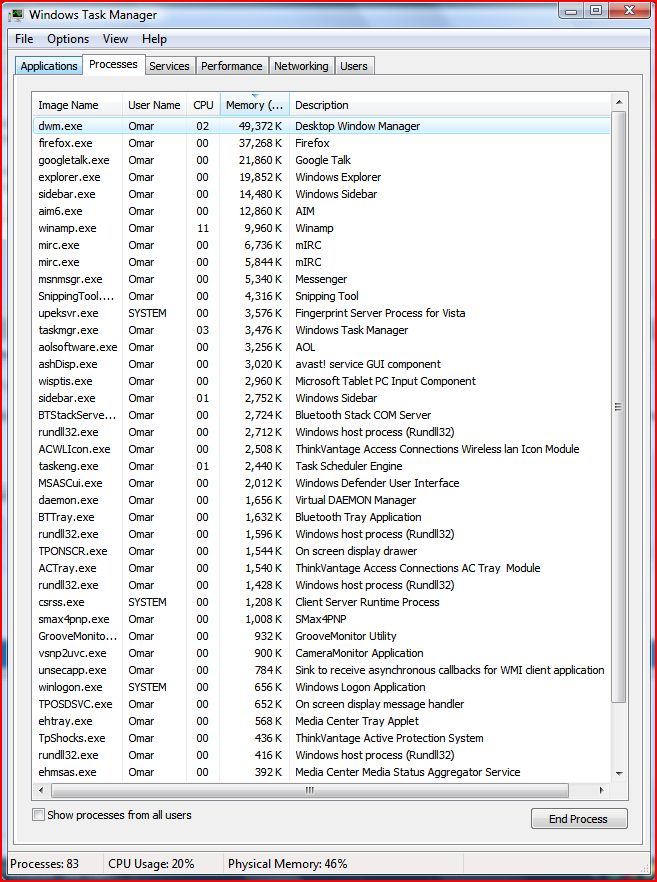
Task: Select the SnippingTool process row
Action: 321,296
